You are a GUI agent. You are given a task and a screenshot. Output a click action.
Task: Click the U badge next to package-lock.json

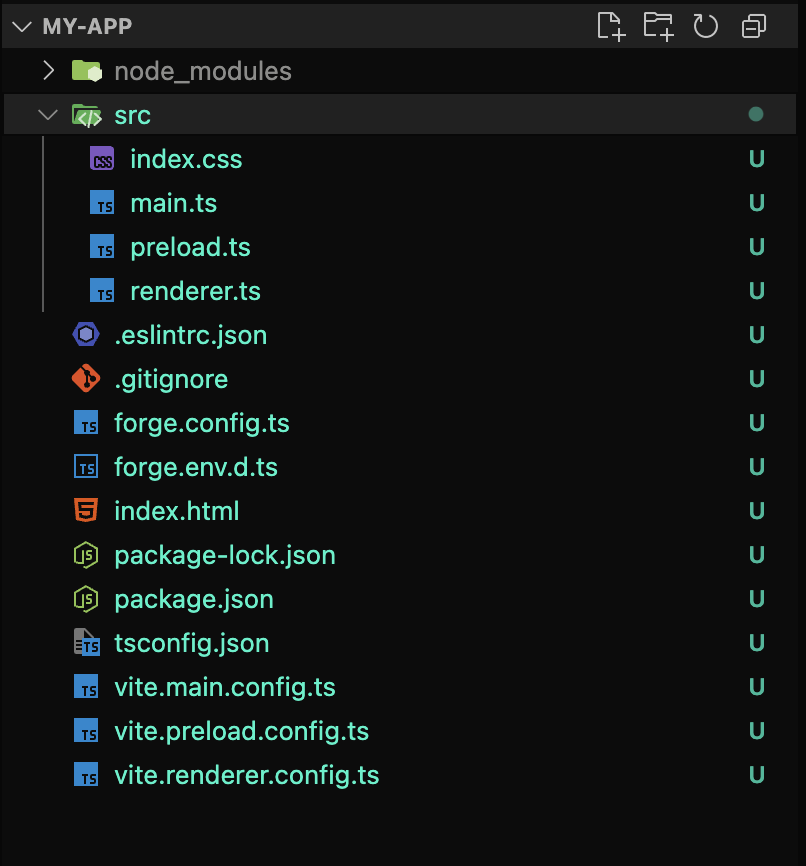point(756,554)
